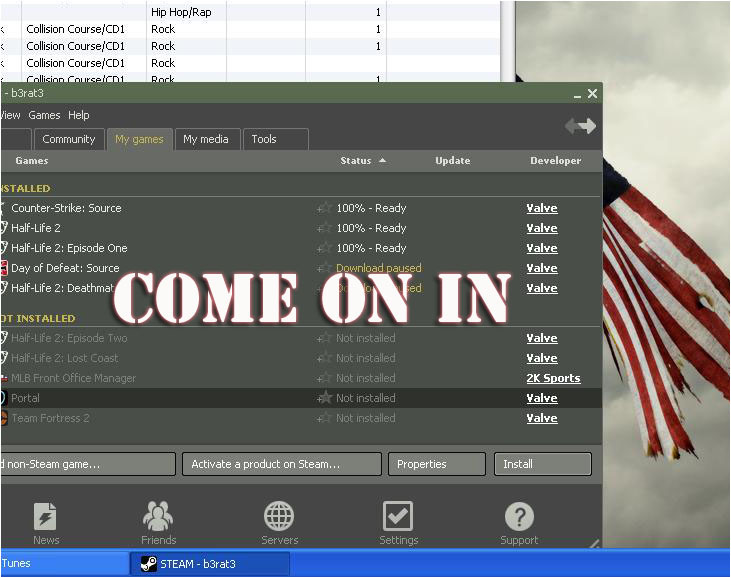Open Valve link for Half-Life 2: Episode One
The image size is (731, 578).
(x=542, y=248)
